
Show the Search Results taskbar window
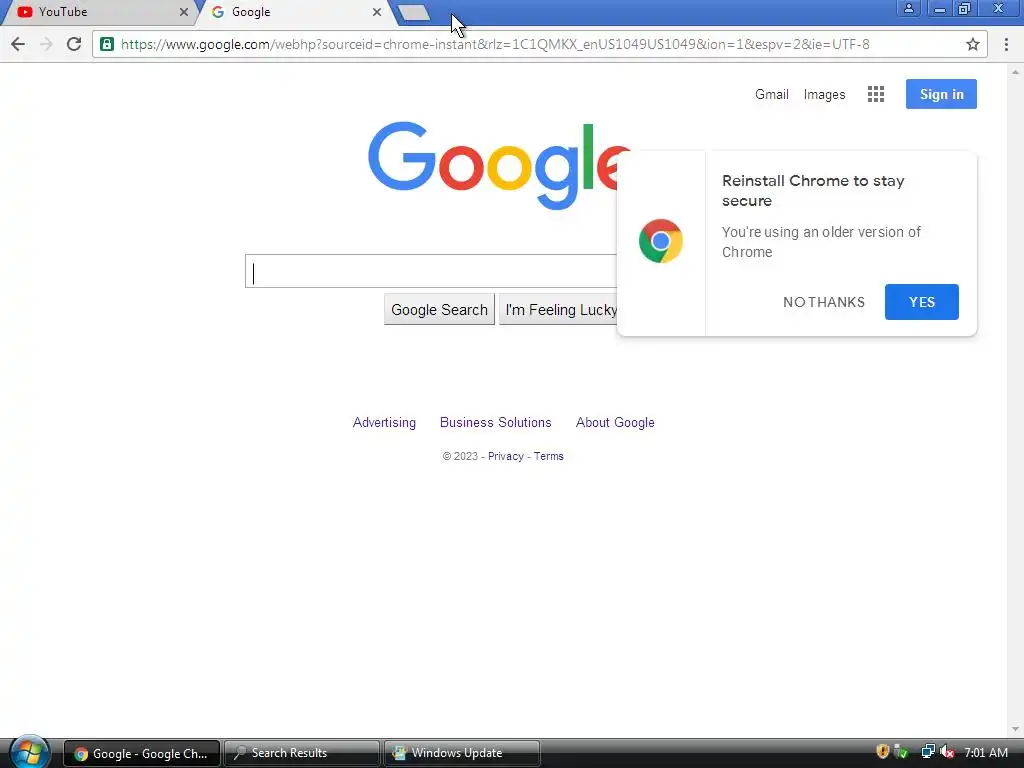(x=302, y=753)
